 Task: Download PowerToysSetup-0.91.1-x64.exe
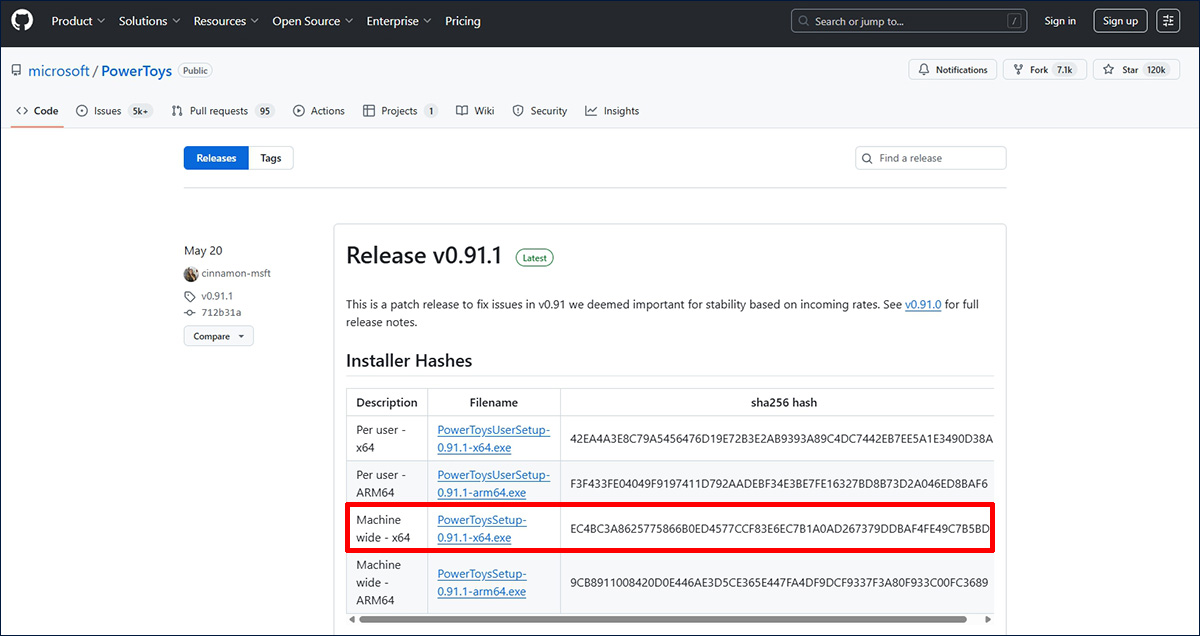[482, 529]
